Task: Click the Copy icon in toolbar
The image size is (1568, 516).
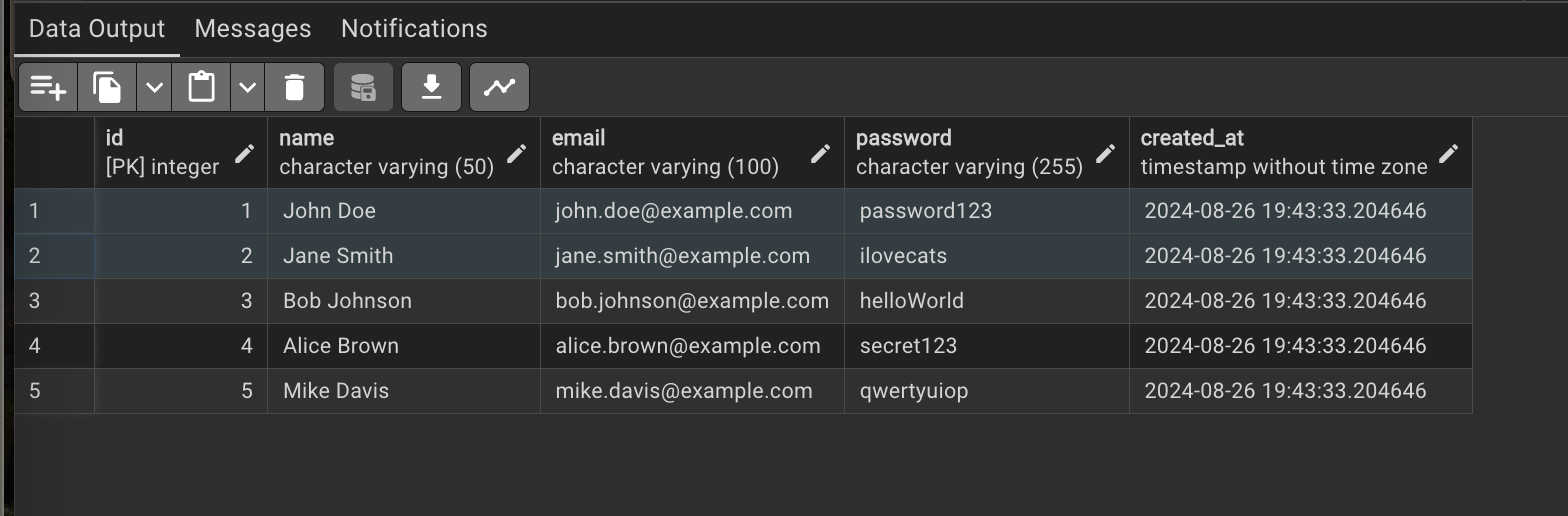Action: click(107, 87)
